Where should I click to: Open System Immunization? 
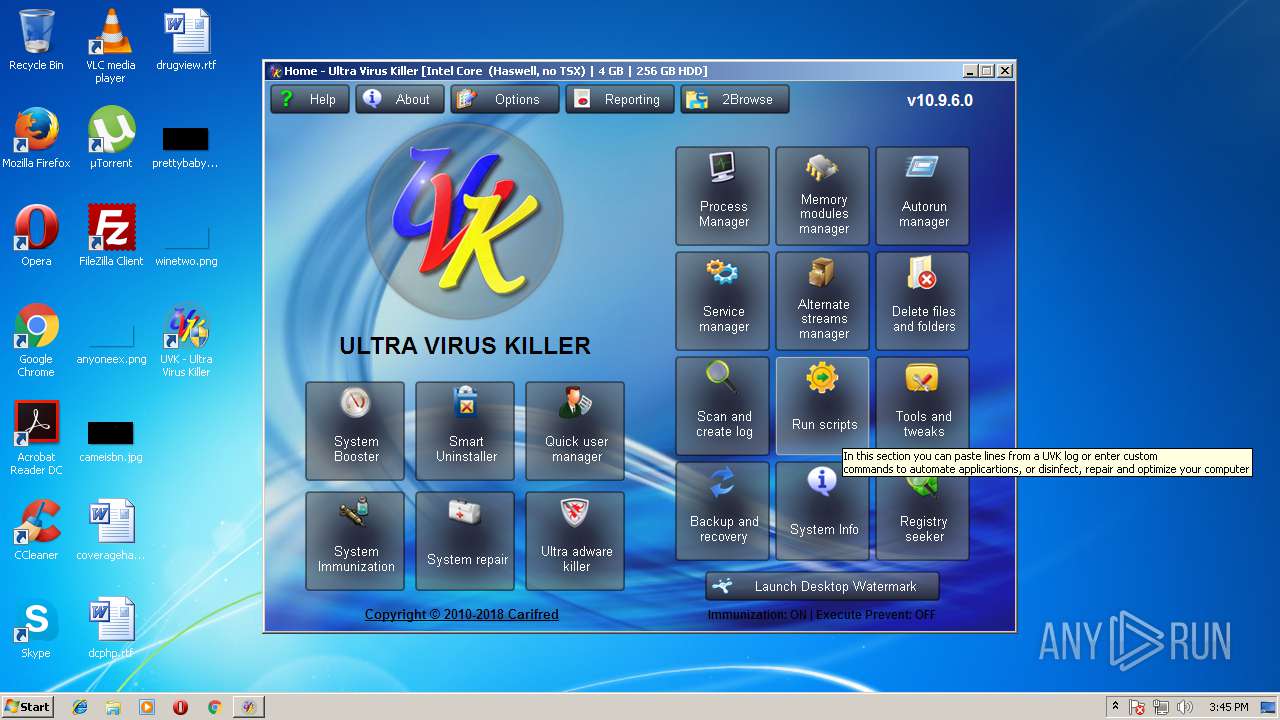tap(355, 541)
